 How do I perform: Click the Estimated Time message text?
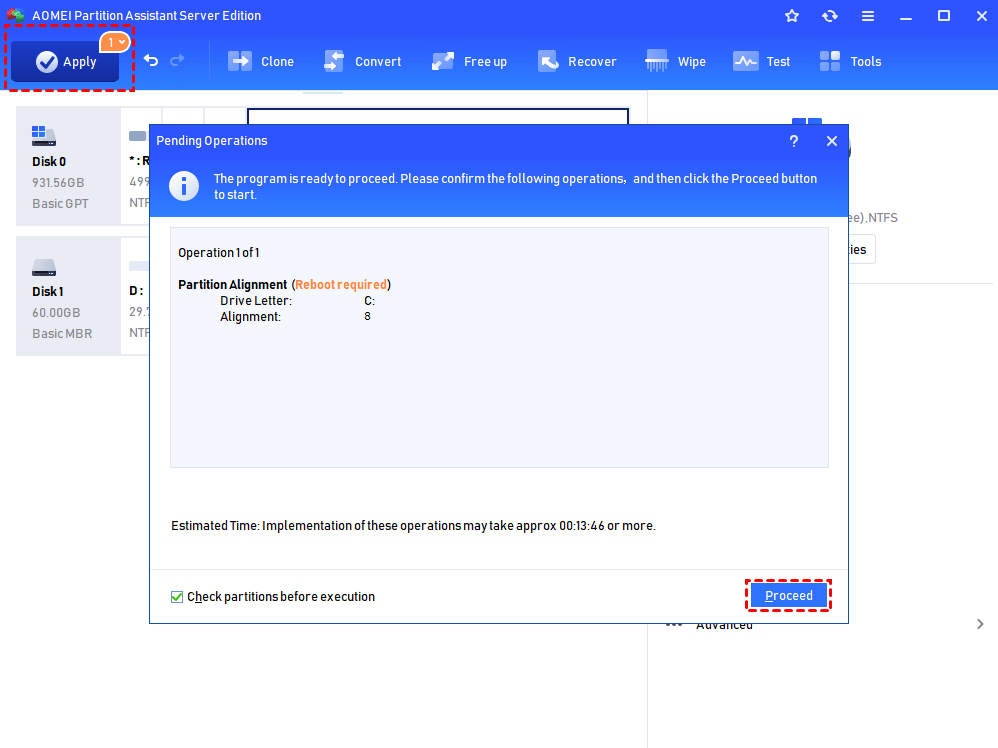pyautogui.click(x=413, y=526)
